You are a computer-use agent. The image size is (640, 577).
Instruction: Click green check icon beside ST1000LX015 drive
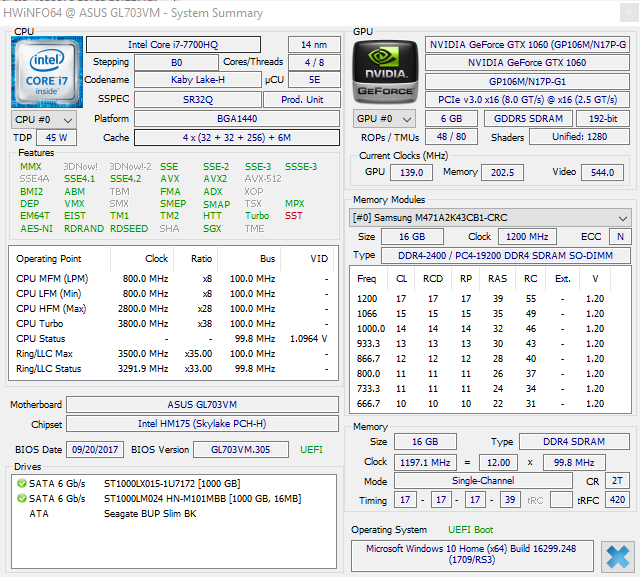22,484
